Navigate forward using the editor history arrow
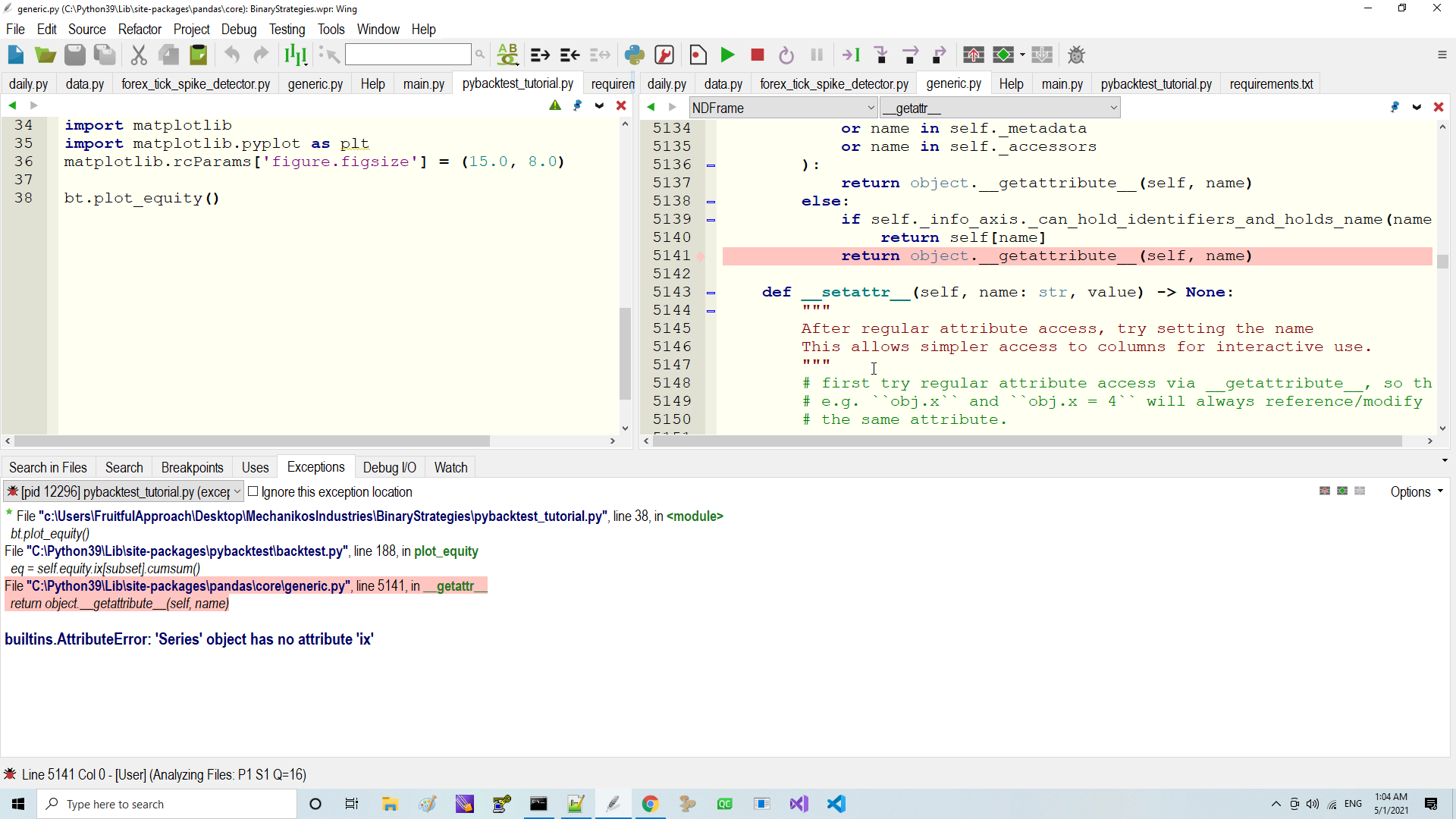1456x819 pixels. (x=33, y=105)
